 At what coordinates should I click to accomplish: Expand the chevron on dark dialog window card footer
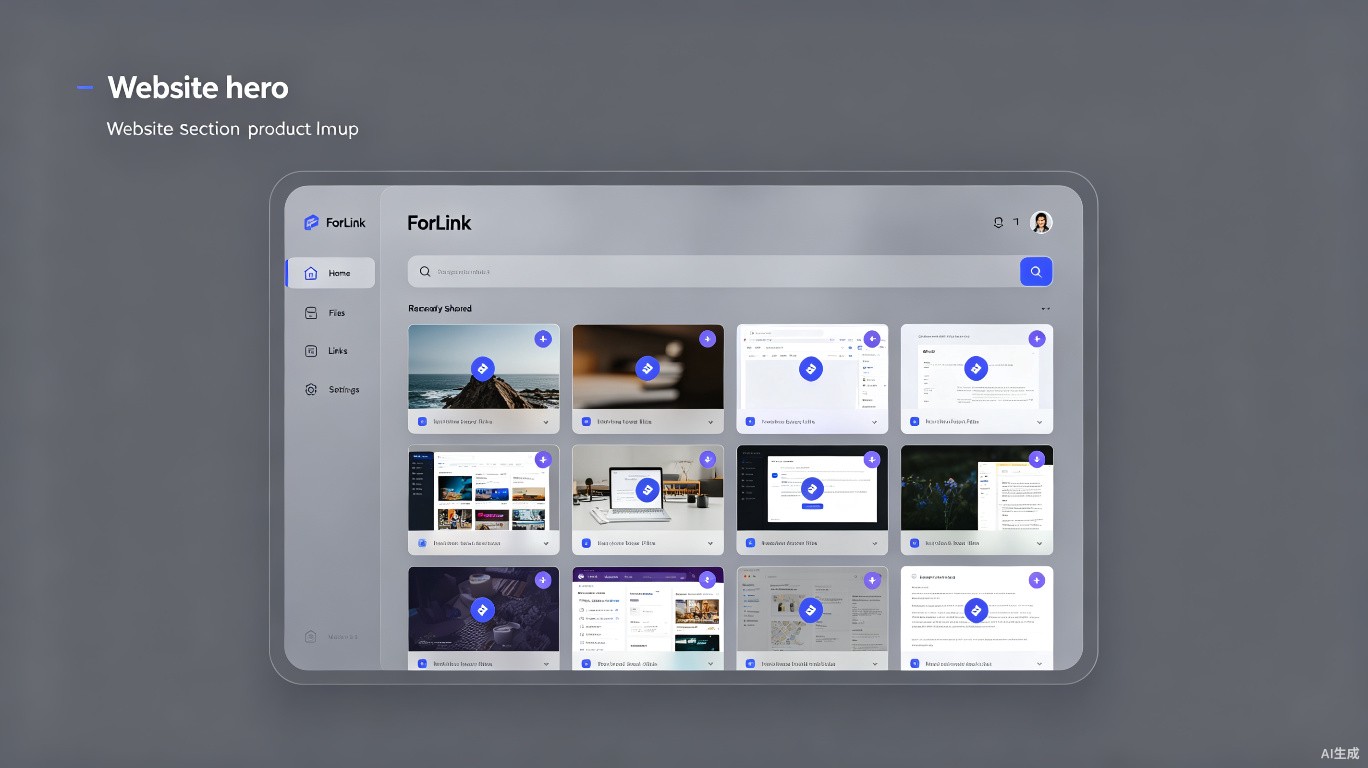874,543
